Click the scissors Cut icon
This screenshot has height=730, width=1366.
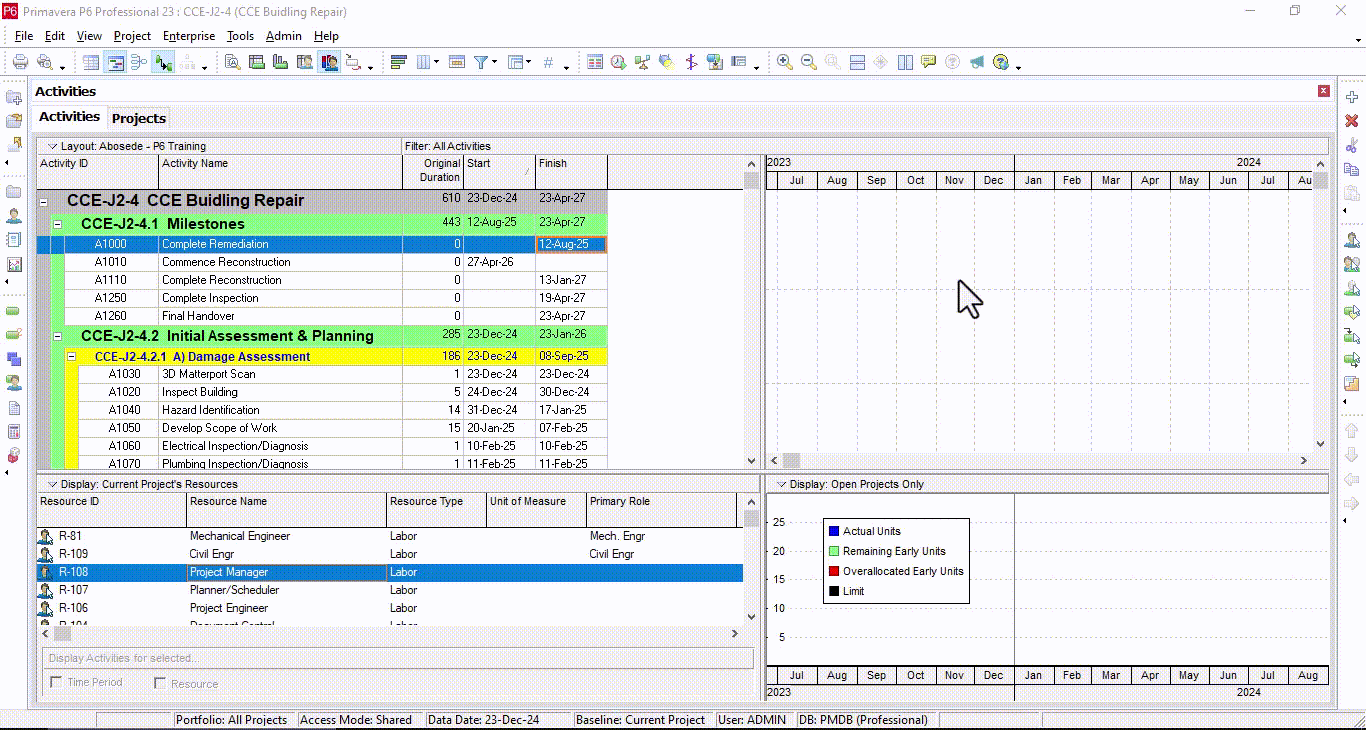coord(1352,146)
